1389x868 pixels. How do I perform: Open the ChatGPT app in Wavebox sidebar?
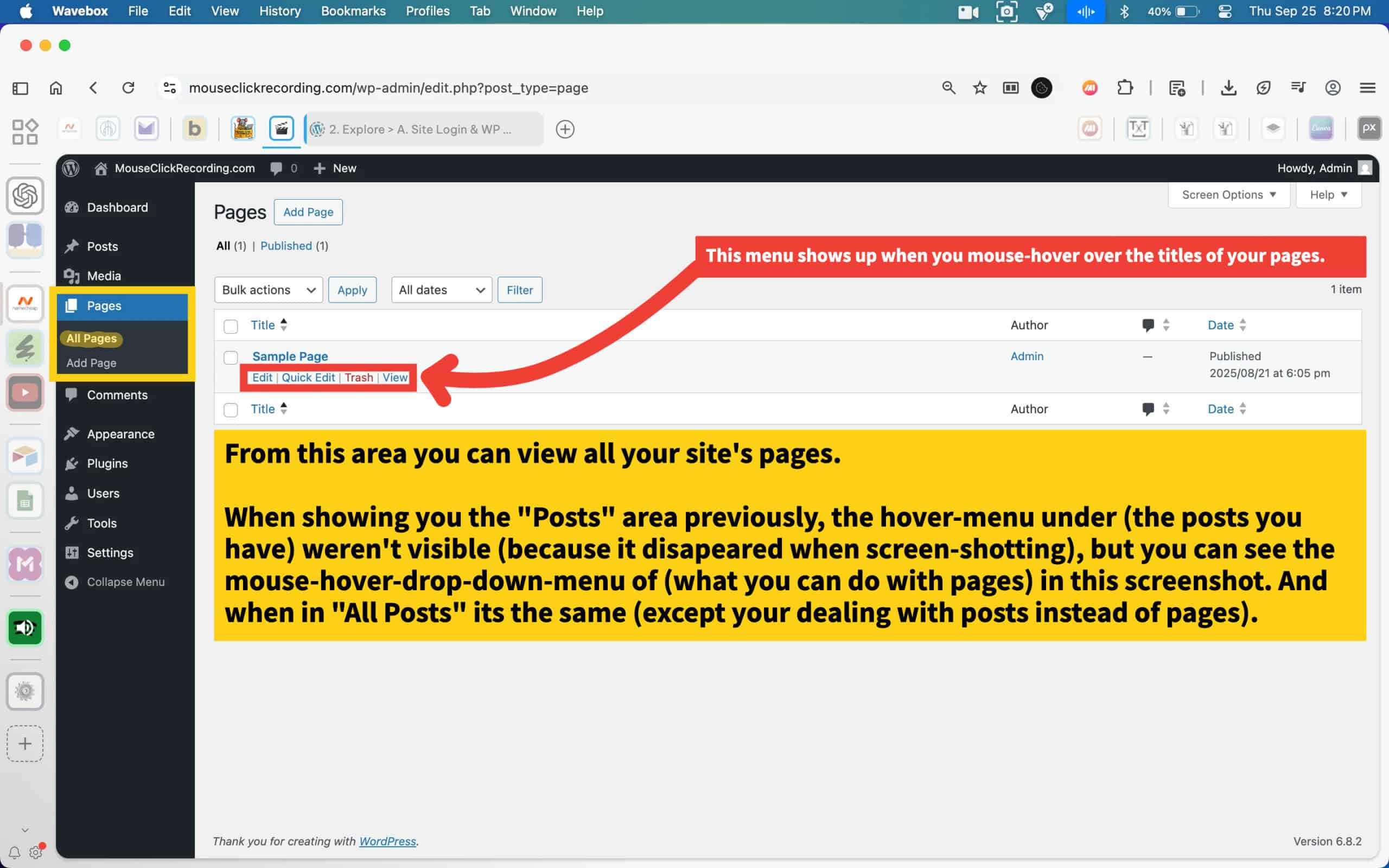click(24, 196)
